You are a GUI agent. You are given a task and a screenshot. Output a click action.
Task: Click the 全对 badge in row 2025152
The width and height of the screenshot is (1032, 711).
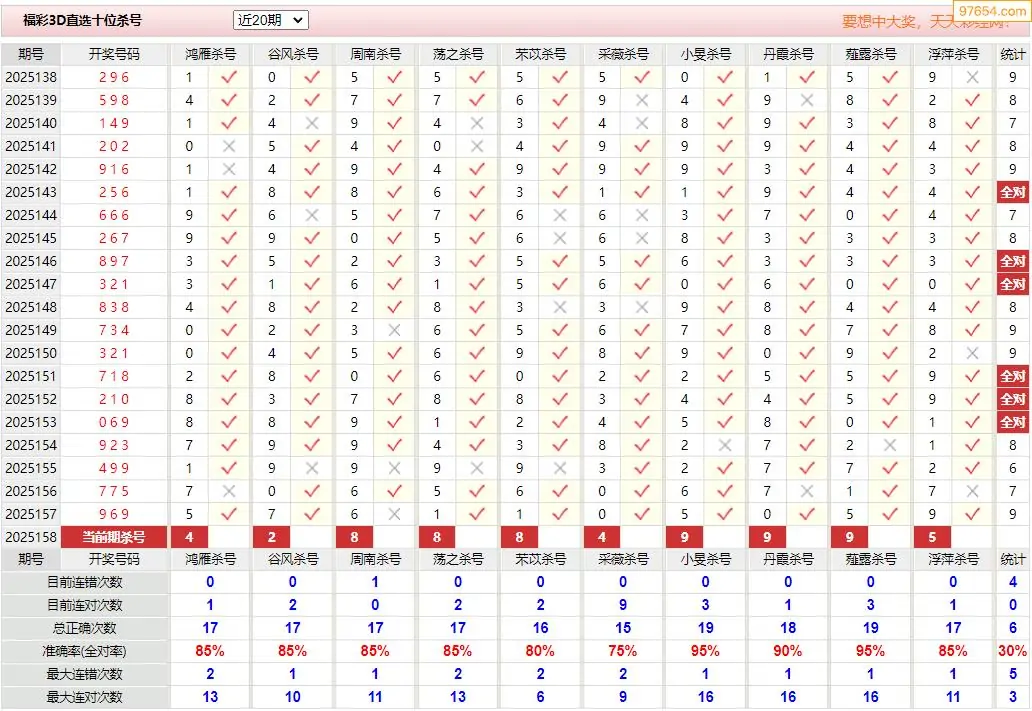point(1012,399)
